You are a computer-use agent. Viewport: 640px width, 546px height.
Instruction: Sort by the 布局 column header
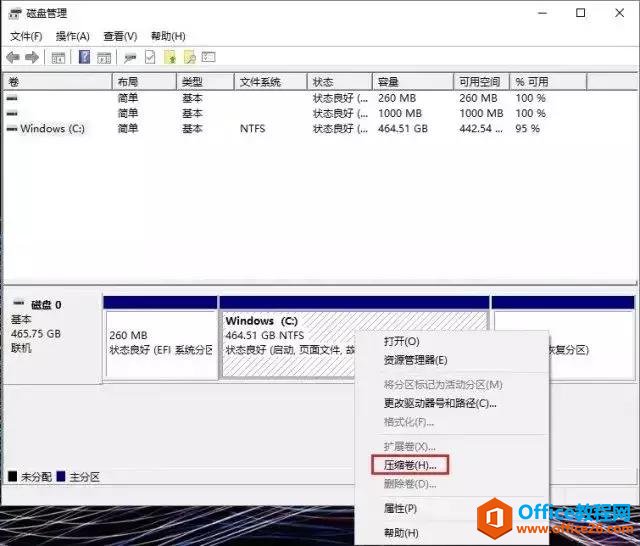(x=144, y=82)
